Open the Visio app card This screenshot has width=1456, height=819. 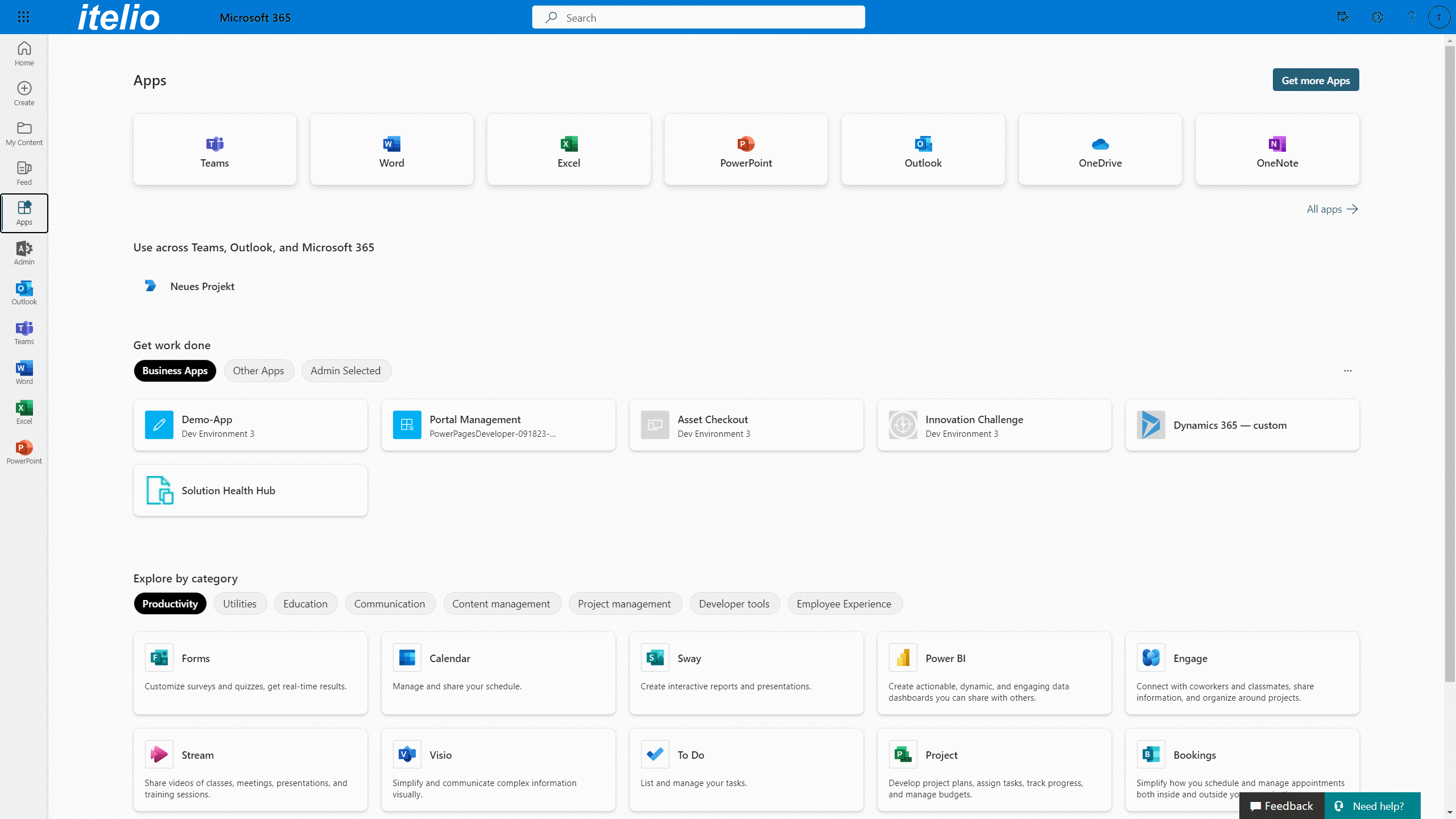point(498,770)
